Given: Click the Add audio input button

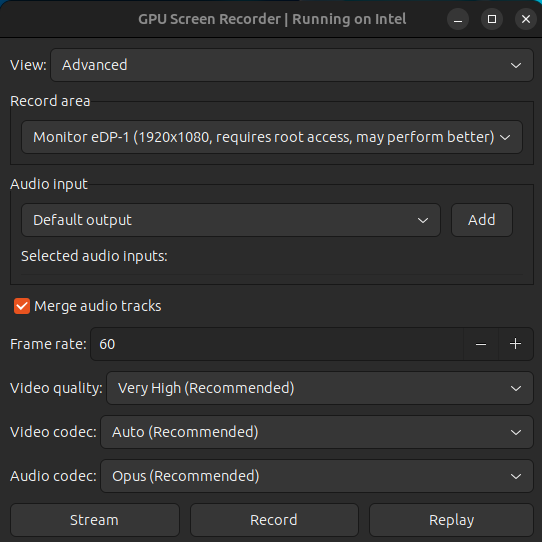Looking at the screenshot, I should 482,220.
